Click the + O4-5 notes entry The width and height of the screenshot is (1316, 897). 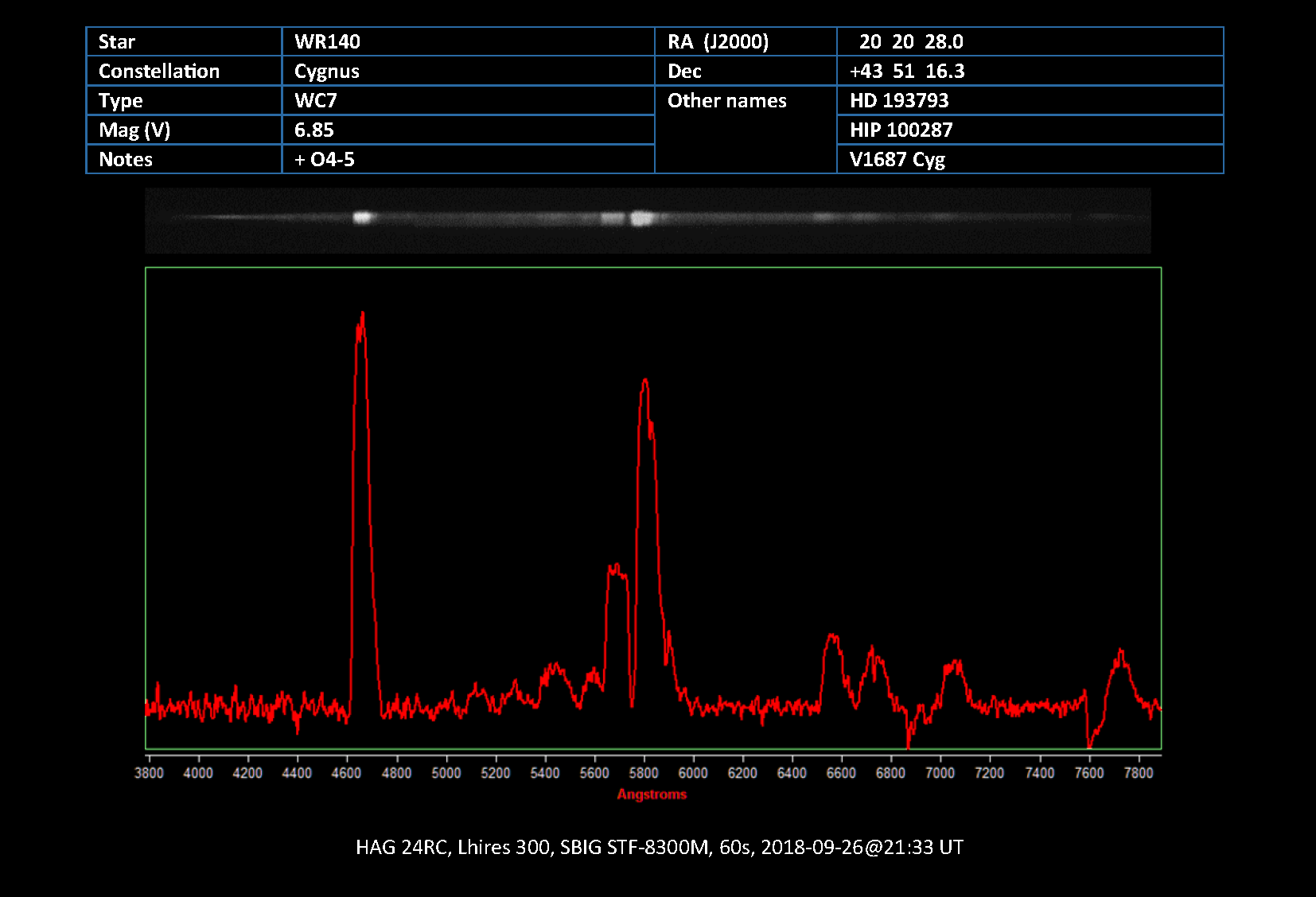[325, 159]
